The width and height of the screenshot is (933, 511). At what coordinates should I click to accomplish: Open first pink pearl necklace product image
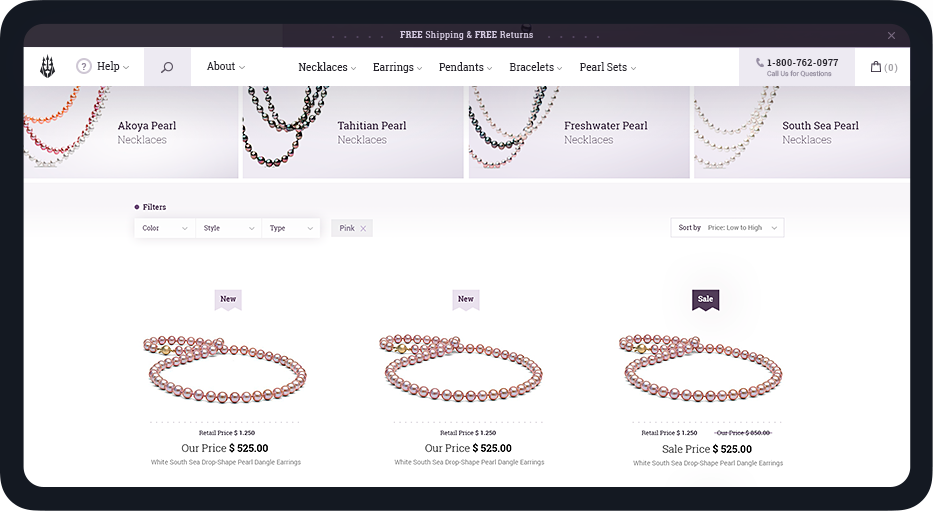[x=225, y=370]
